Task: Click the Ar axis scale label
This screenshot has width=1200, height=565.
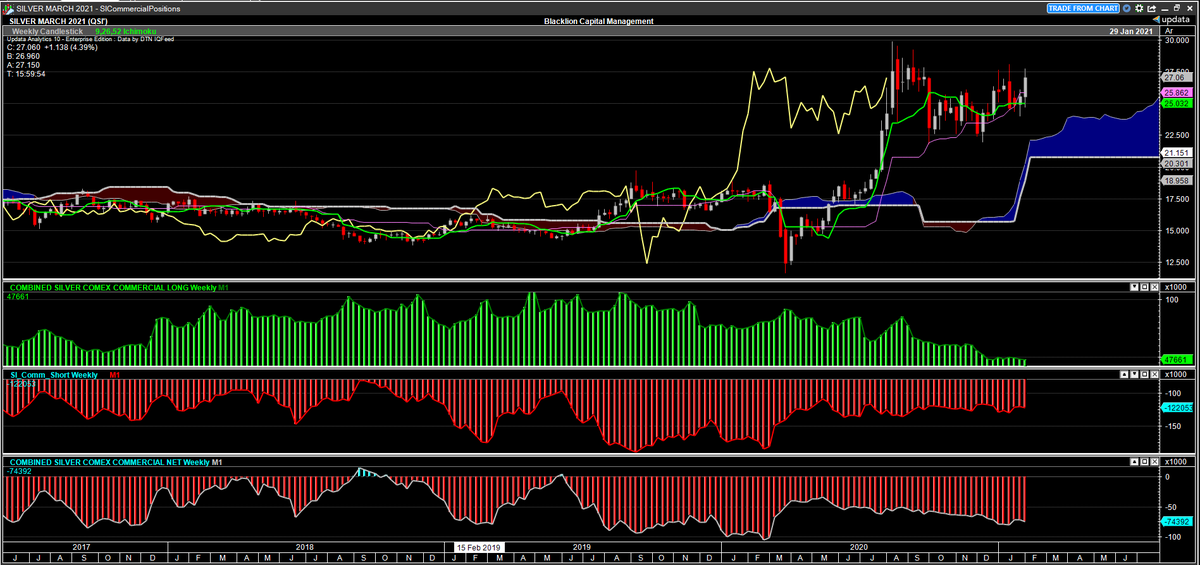Action: 1169,32
